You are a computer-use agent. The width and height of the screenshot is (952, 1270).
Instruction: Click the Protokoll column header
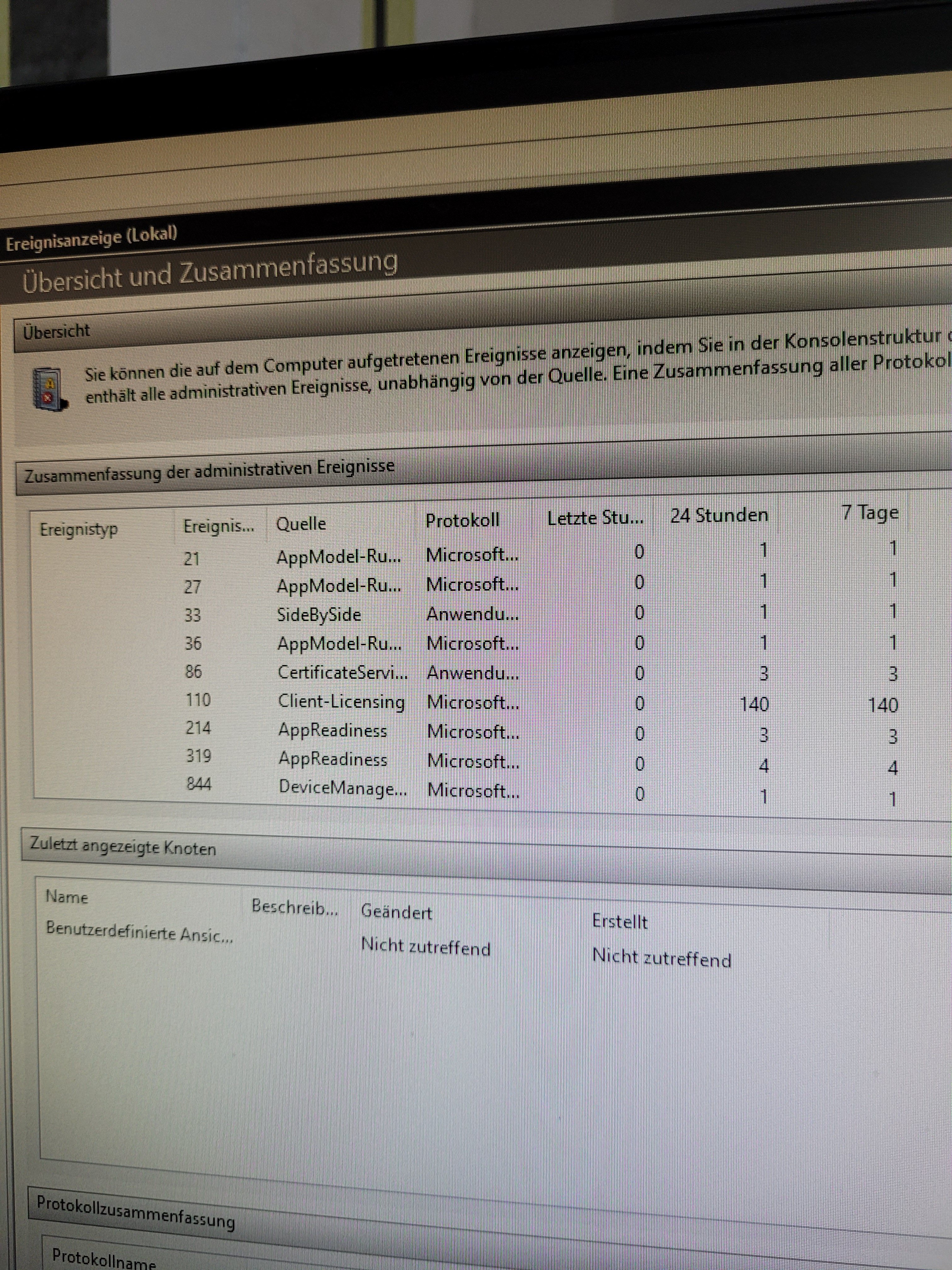(x=462, y=520)
